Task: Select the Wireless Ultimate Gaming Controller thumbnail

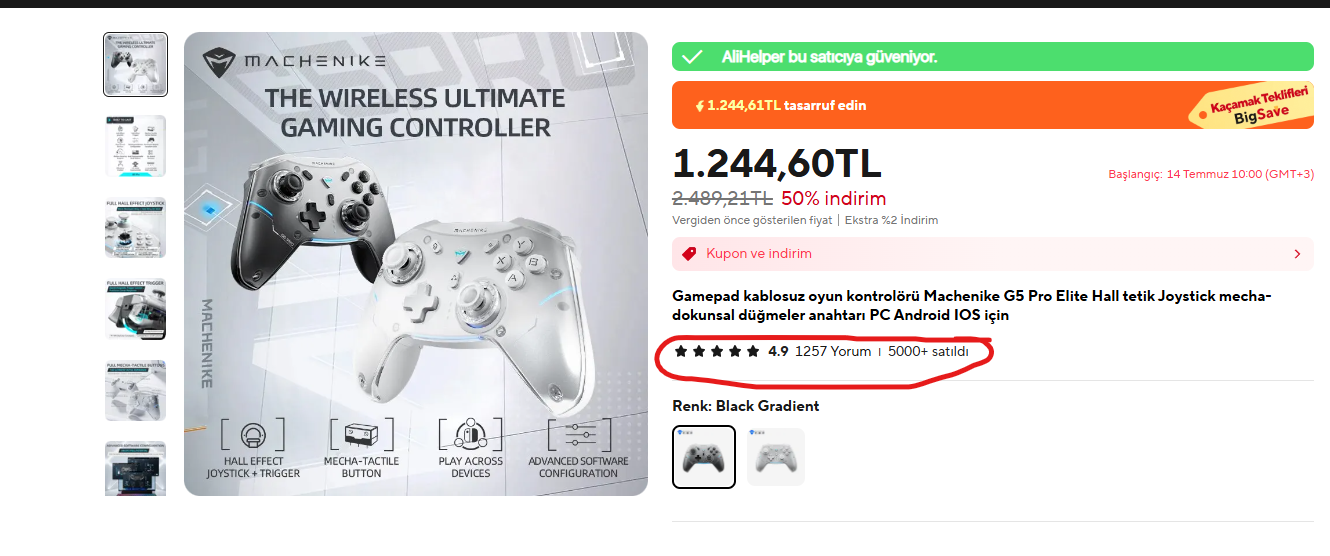Action: 135,64
